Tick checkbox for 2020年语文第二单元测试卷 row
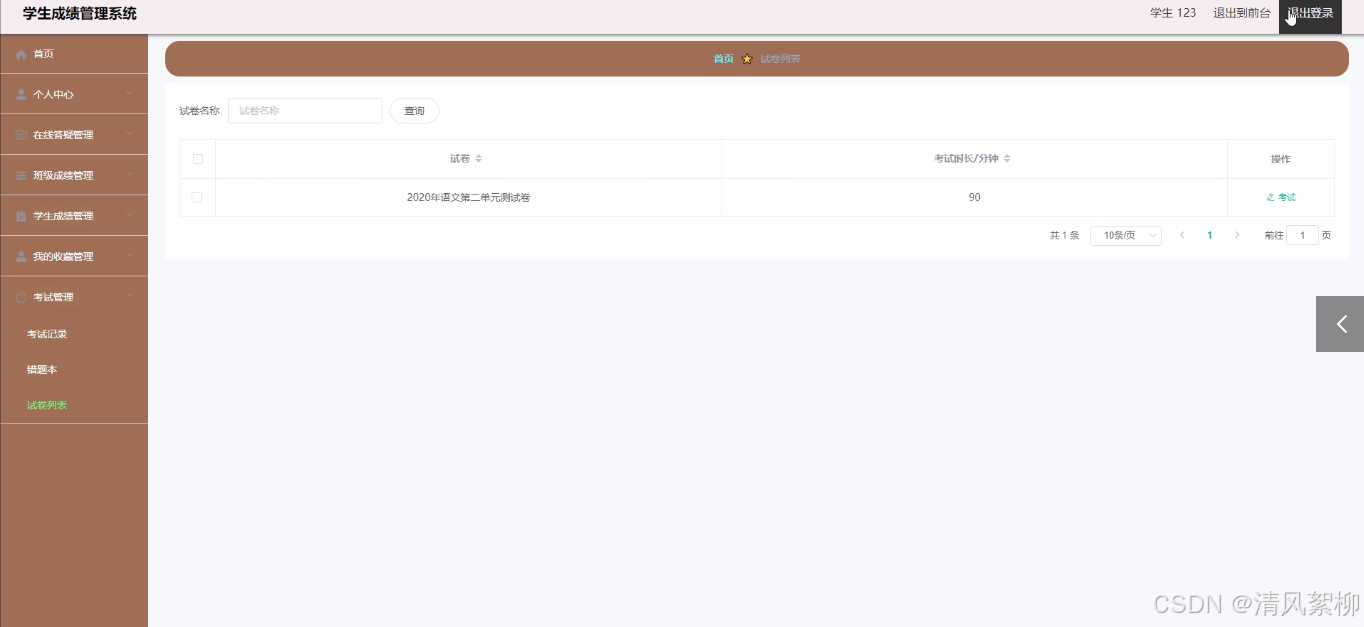The height and width of the screenshot is (627, 1364). point(197,198)
